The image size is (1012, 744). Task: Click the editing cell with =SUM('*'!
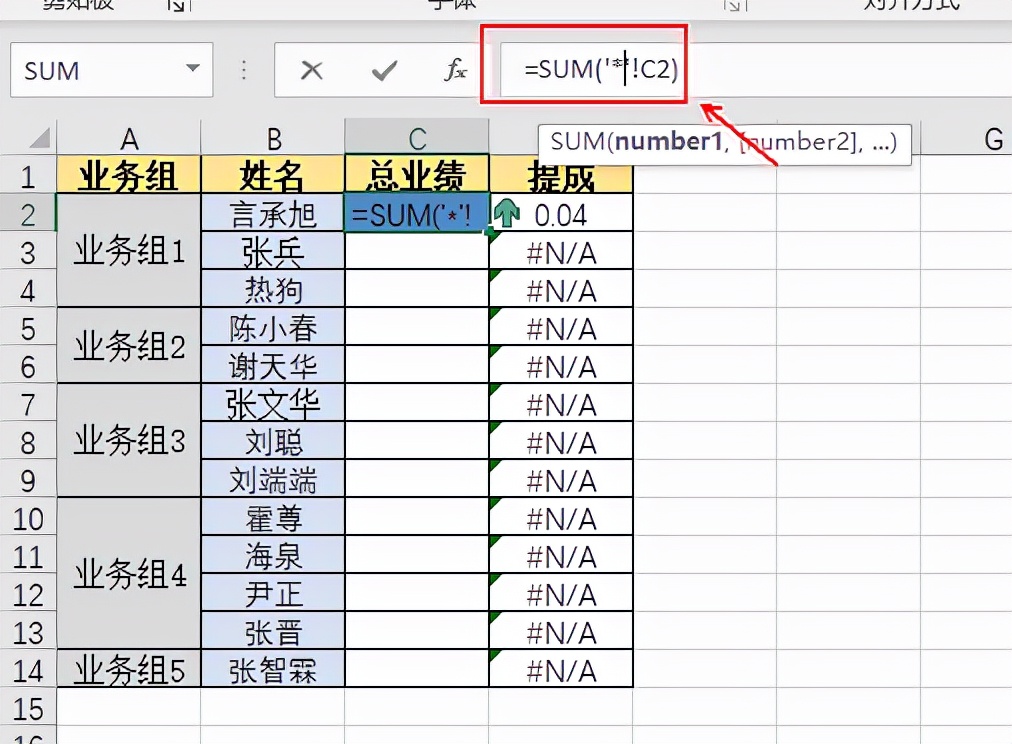click(x=417, y=213)
